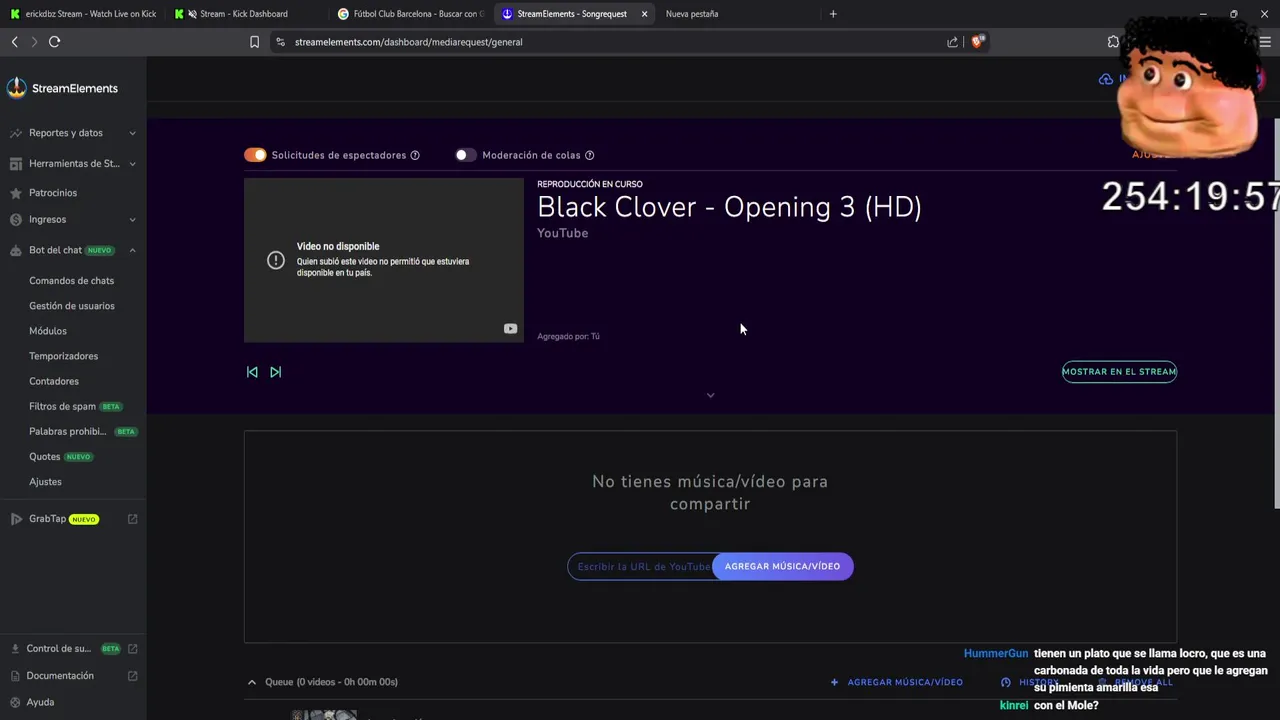Click MOSTRAR EN EL STREAM button
Viewport: 1280px width, 720px height.
click(1119, 372)
